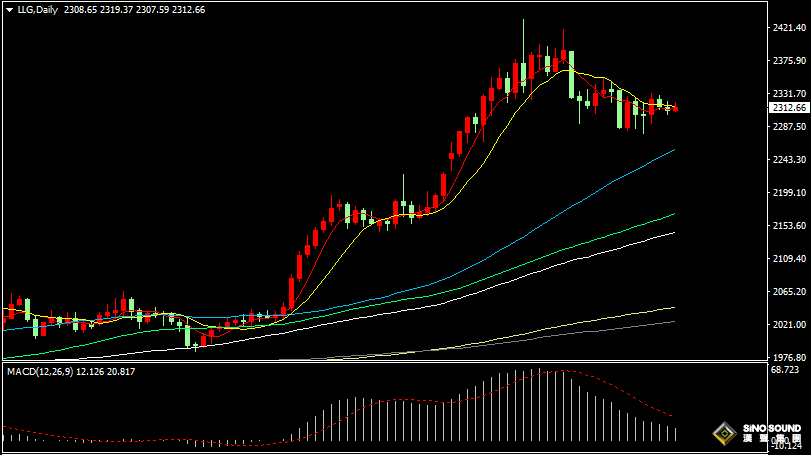The image size is (811, 455).
Task: Click the 2199.10 price axis label
Action: click(x=789, y=193)
